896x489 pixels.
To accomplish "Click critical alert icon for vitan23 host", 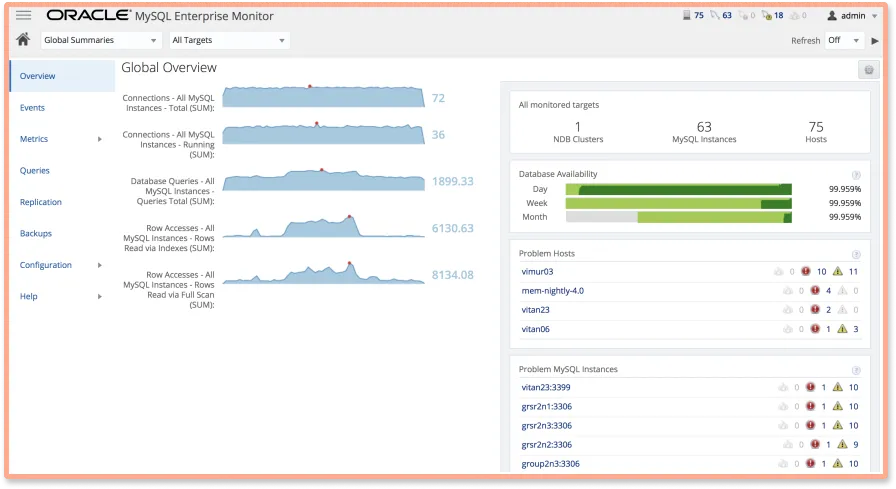I will [x=815, y=310].
